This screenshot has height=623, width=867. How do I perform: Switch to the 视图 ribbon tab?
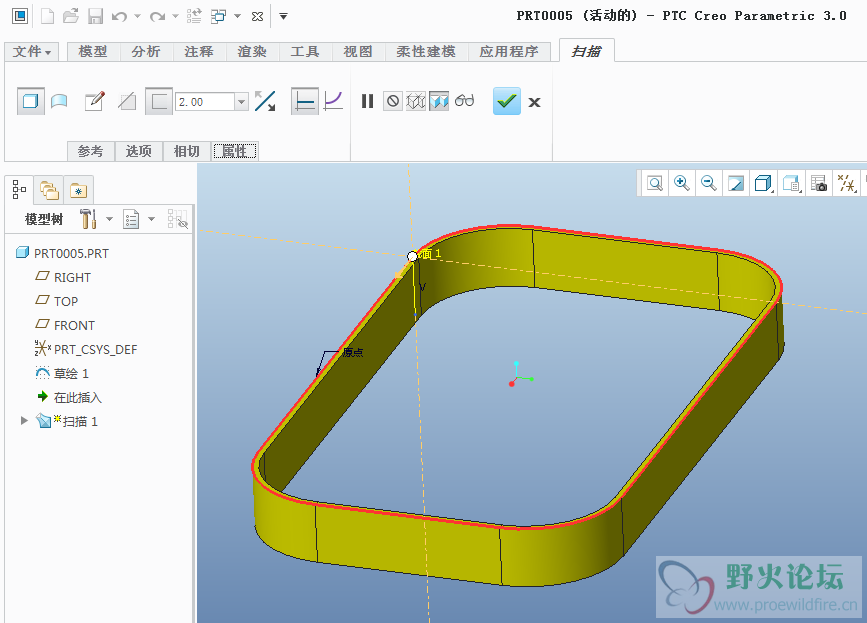[358, 51]
